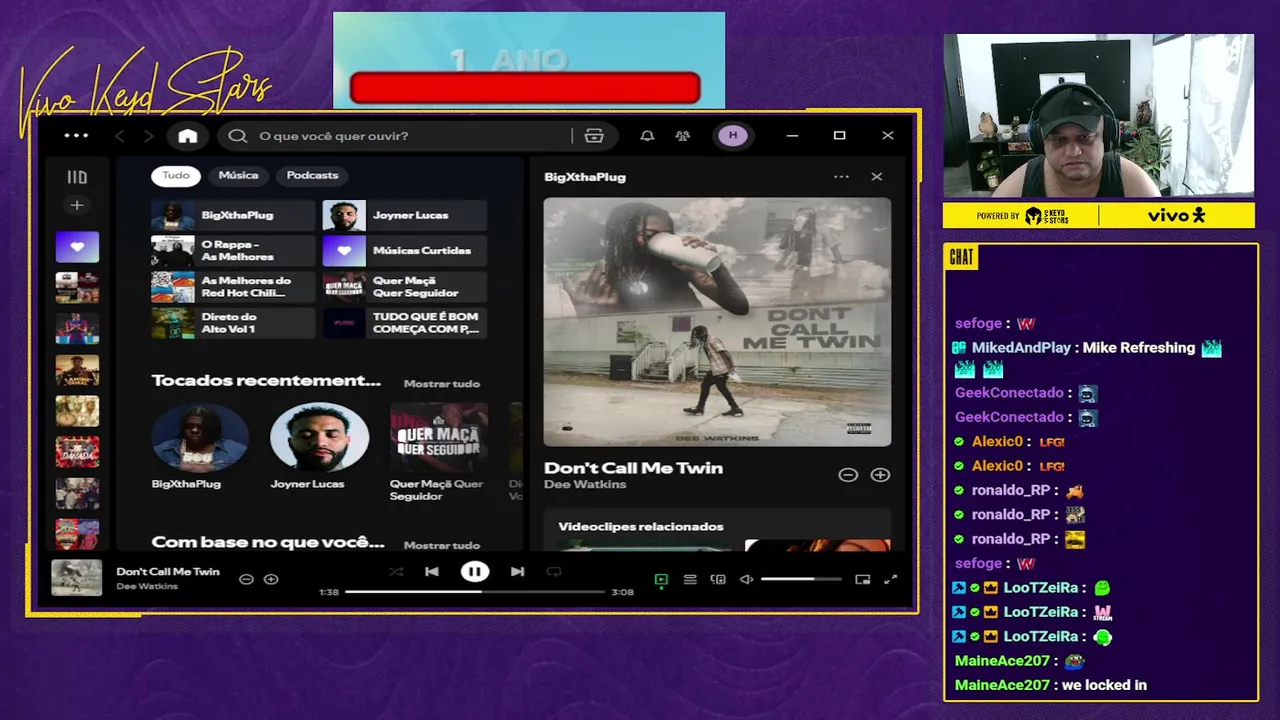Viewport: 1280px width, 720px height.
Task: Skip to the previous track
Action: [432, 572]
